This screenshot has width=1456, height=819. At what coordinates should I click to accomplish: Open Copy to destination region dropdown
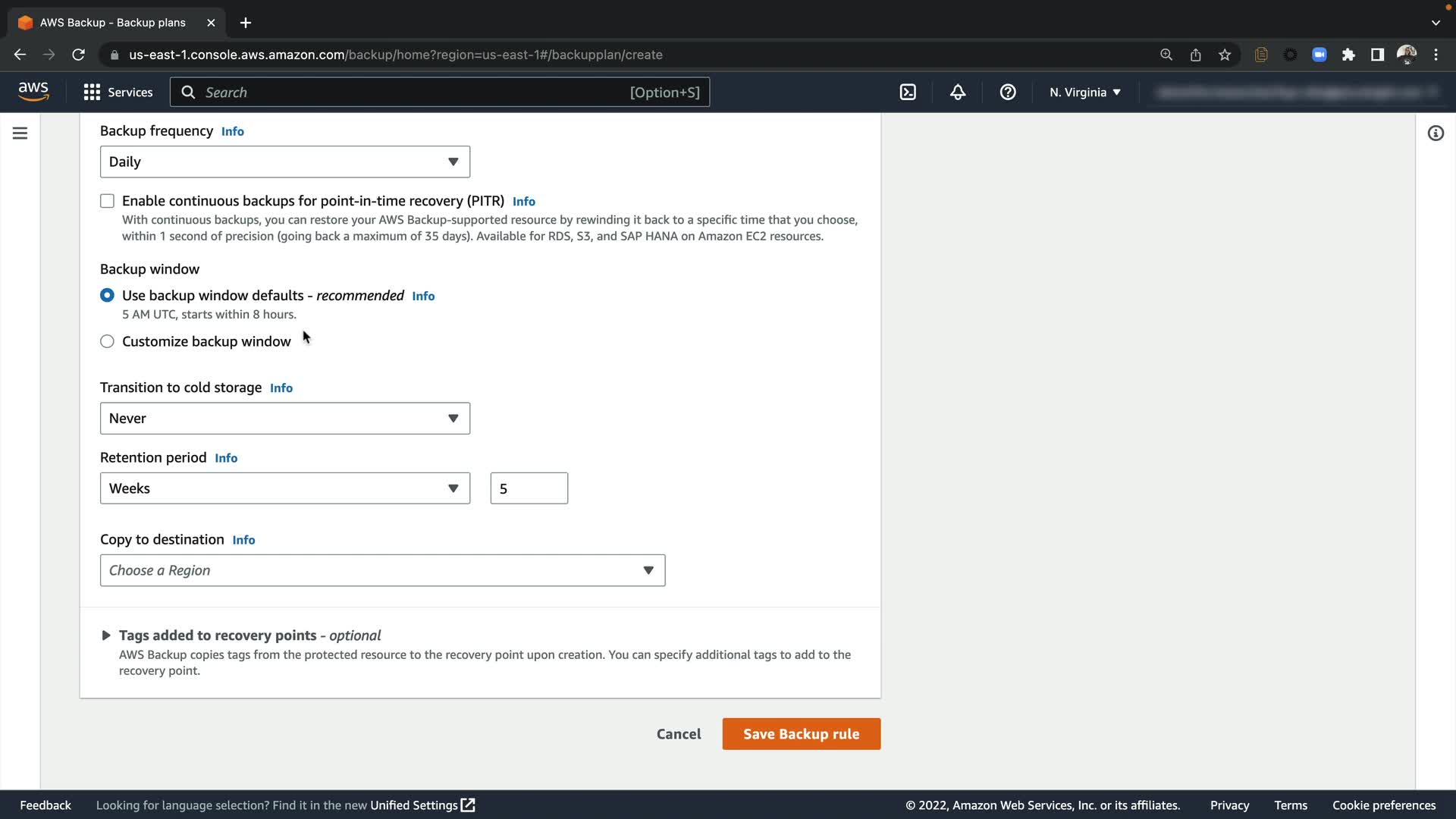[382, 570]
